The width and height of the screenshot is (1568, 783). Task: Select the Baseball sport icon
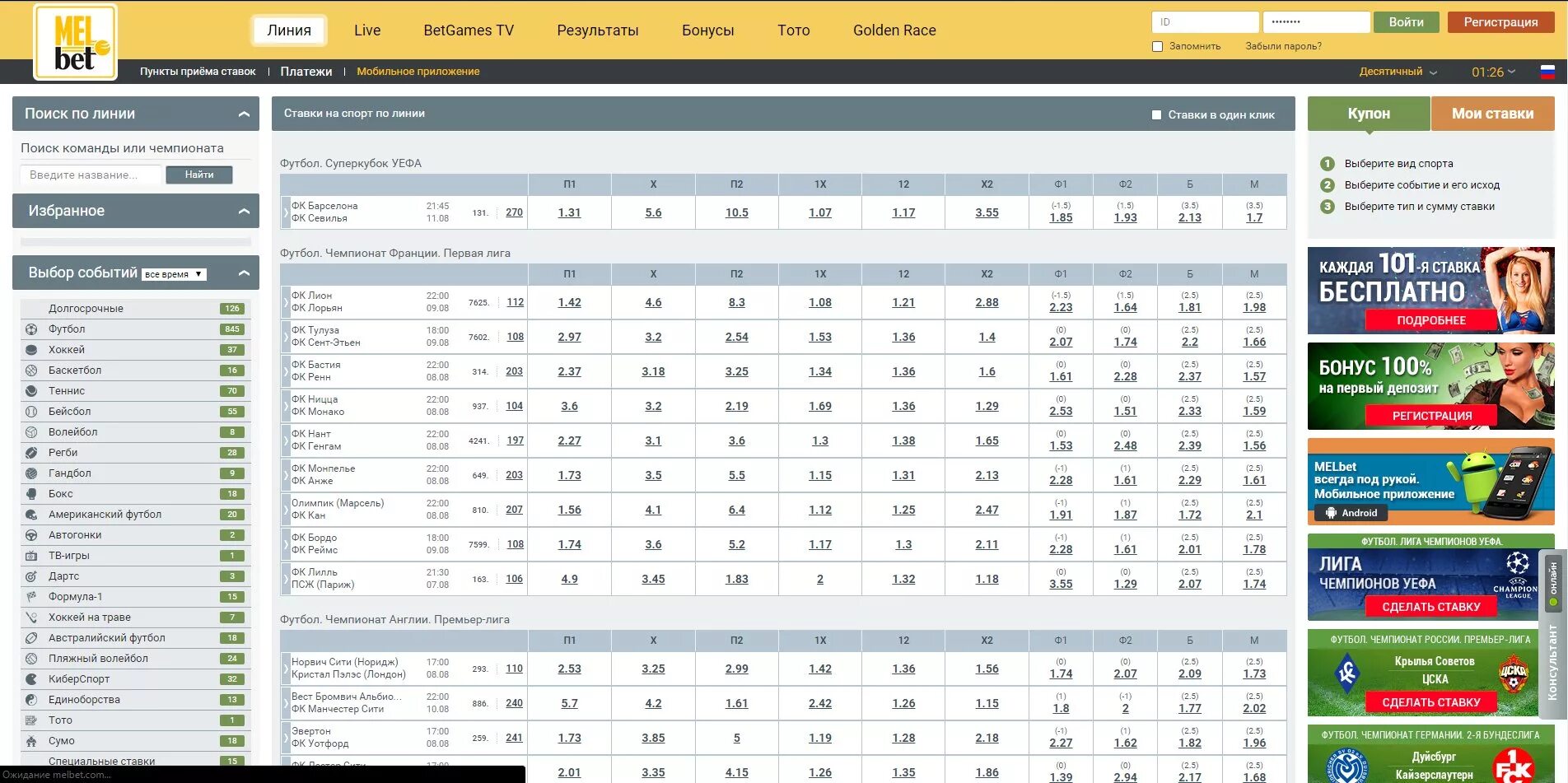coord(31,412)
